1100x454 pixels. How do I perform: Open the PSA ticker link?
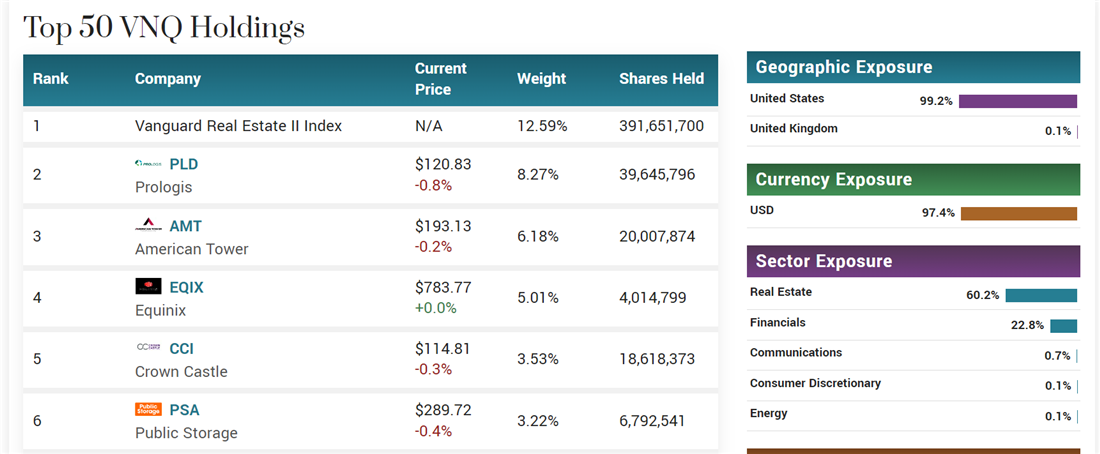(x=184, y=409)
